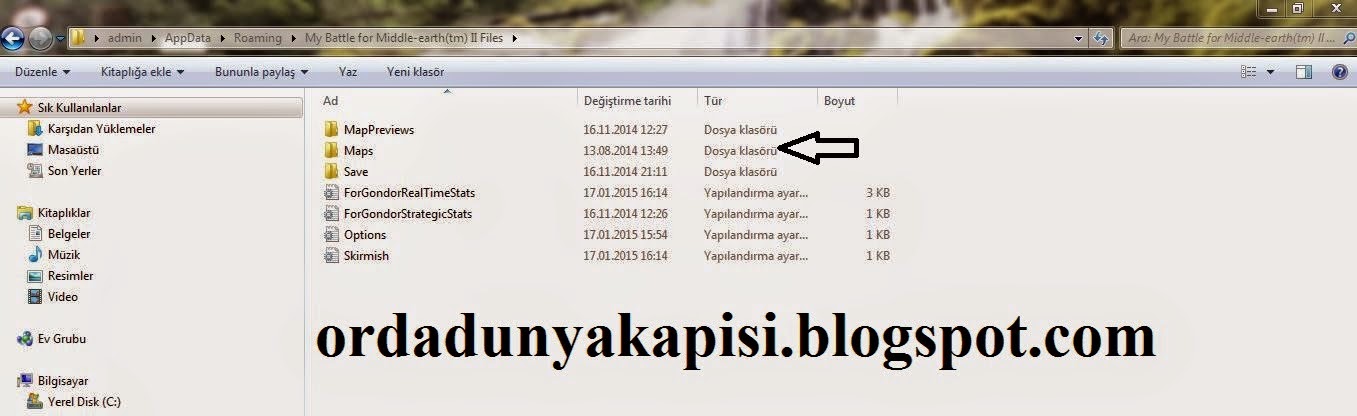Sort by the Boyut column header

(x=839, y=101)
